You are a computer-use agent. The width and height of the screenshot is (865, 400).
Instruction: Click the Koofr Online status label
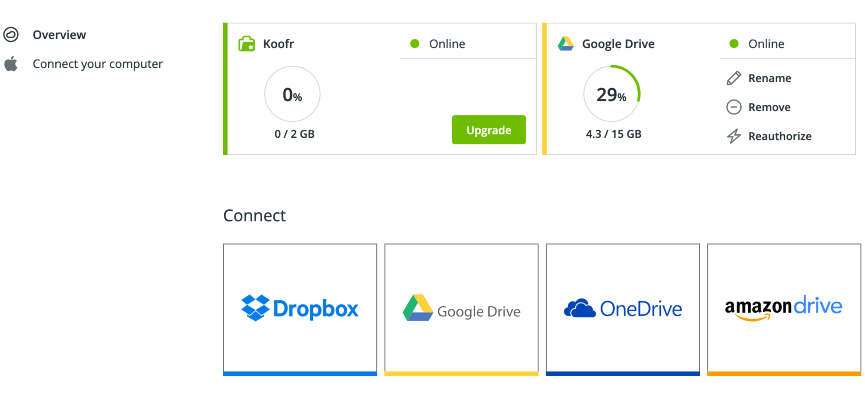coord(447,44)
